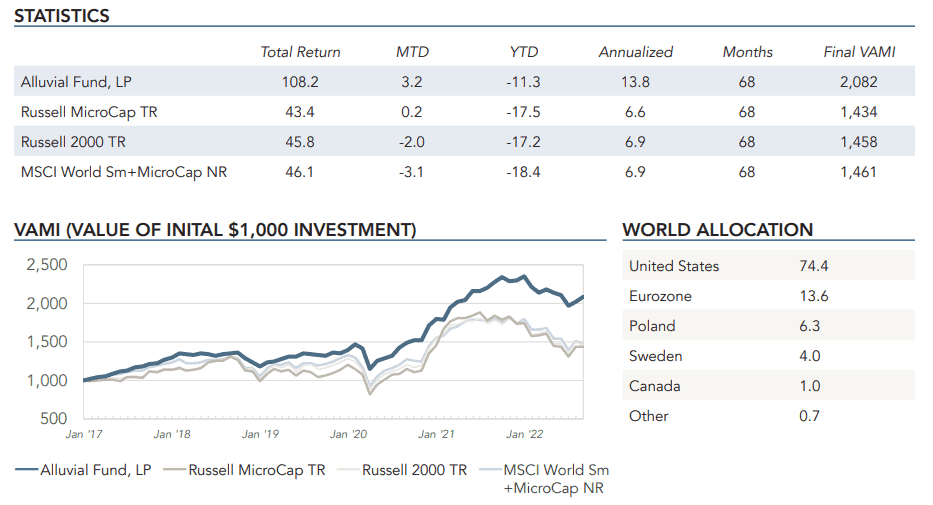The height and width of the screenshot is (505, 933).
Task: Click the YTD column header
Action: (x=524, y=52)
